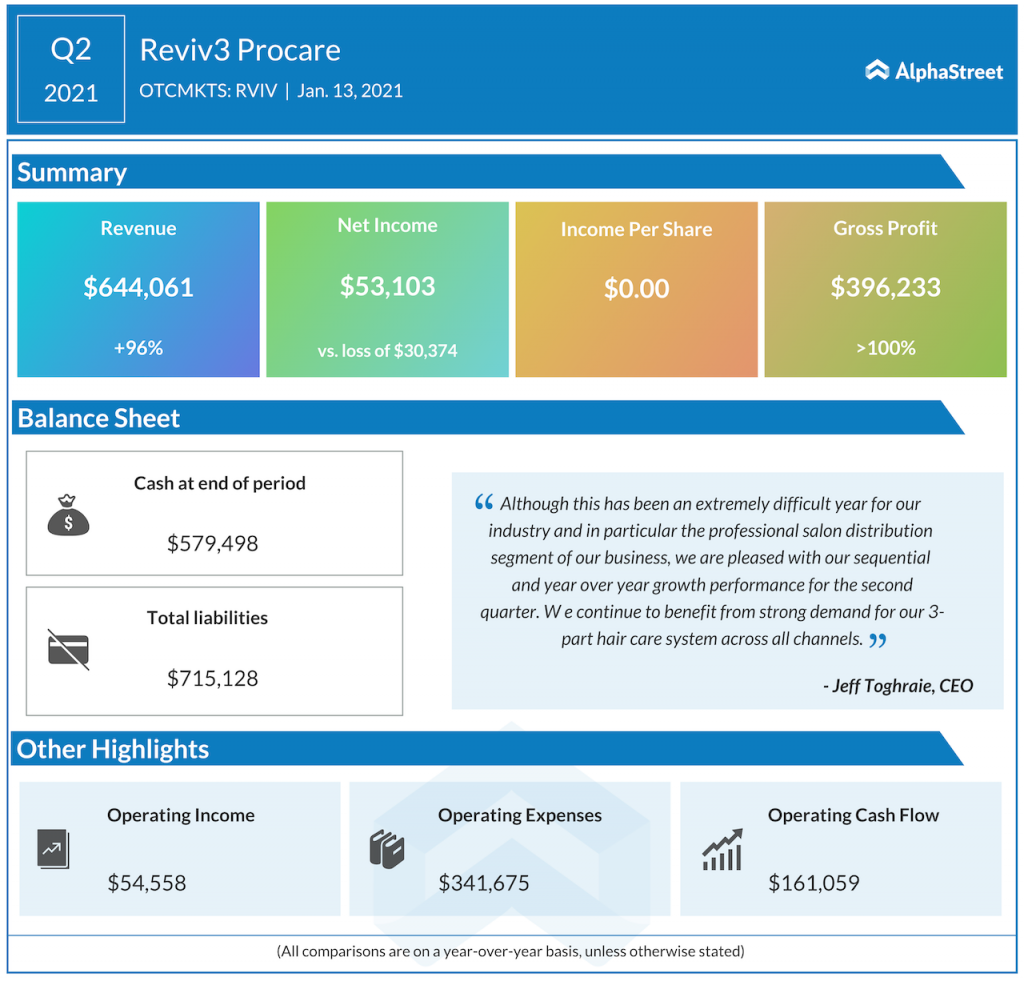This screenshot has width=1024, height=981.
Task: Open the Summary section header
Action: [x=70, y=172]
